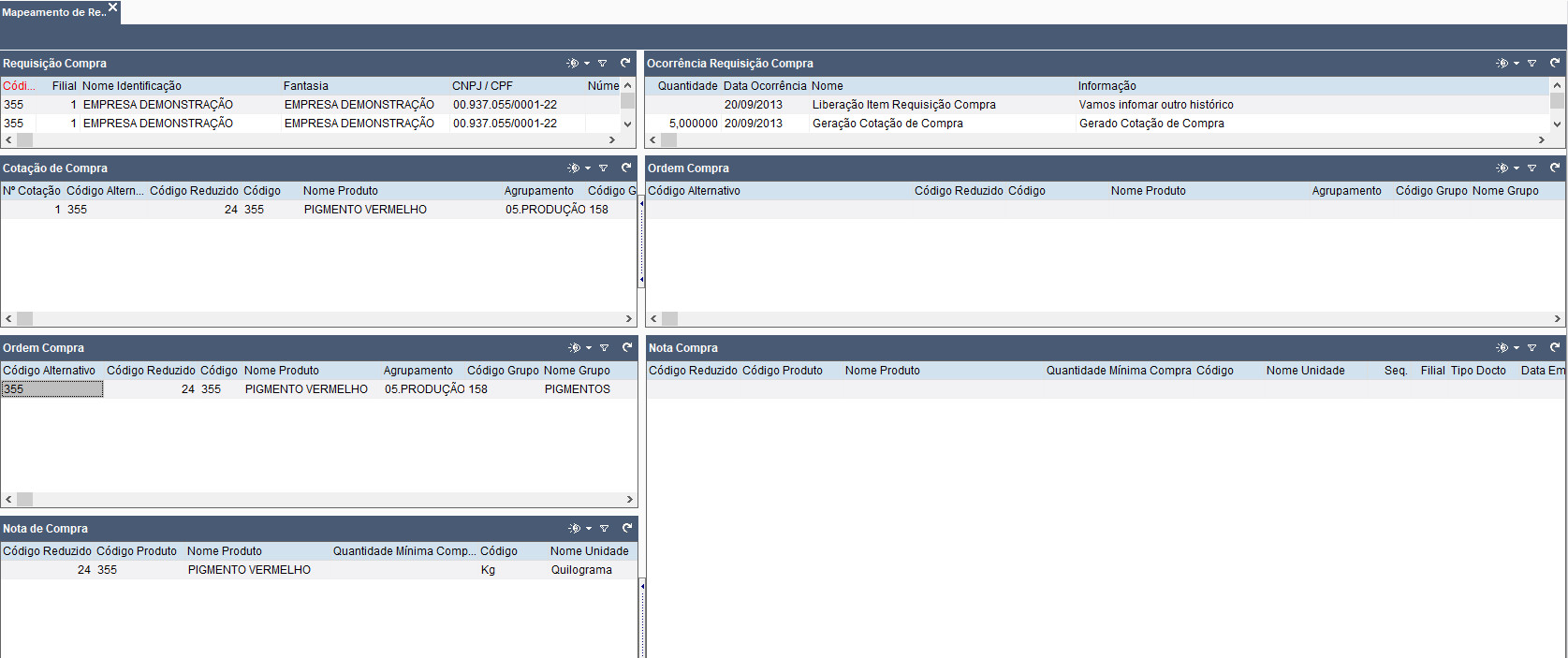Viewport: 1568px width, 658px height.
Task: Click filter icon in Nota de Compra panel
Action: click(604, 529)
